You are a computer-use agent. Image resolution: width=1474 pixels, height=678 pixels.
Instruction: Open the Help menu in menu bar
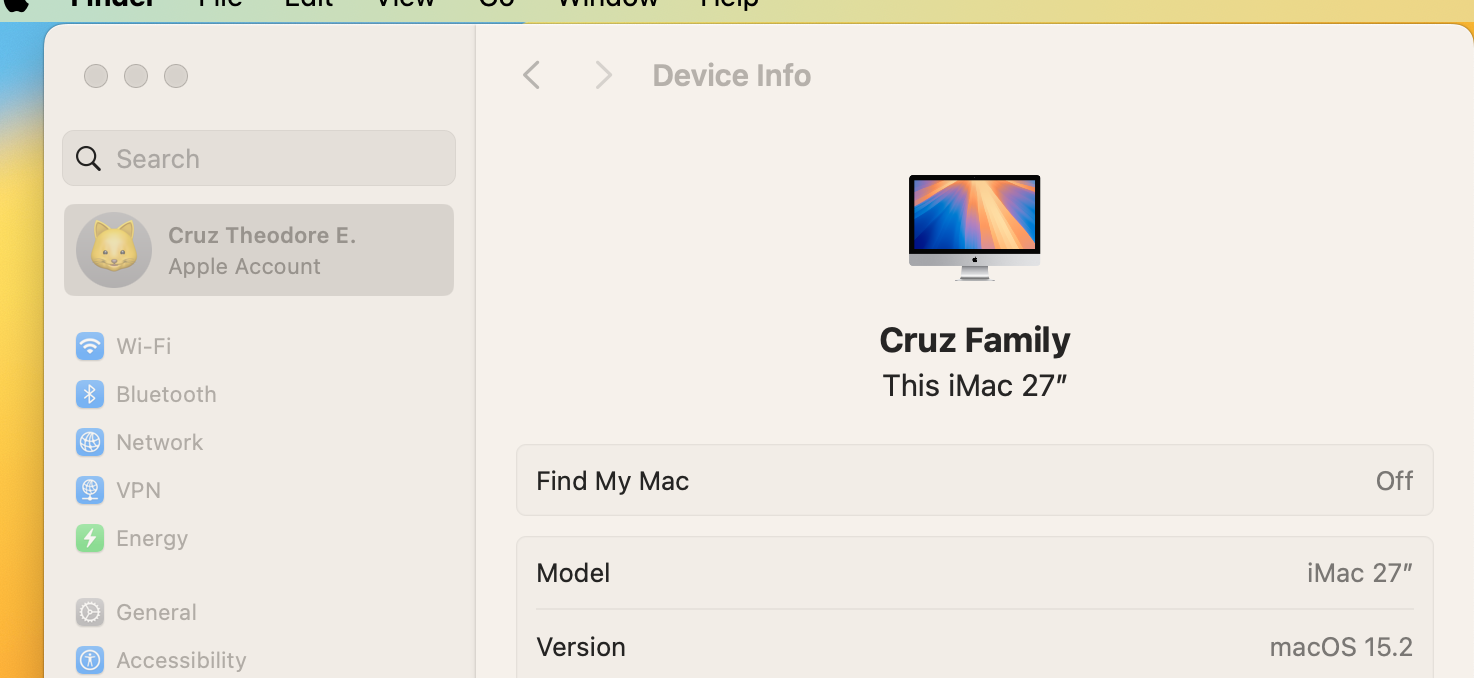pos(729,3)
